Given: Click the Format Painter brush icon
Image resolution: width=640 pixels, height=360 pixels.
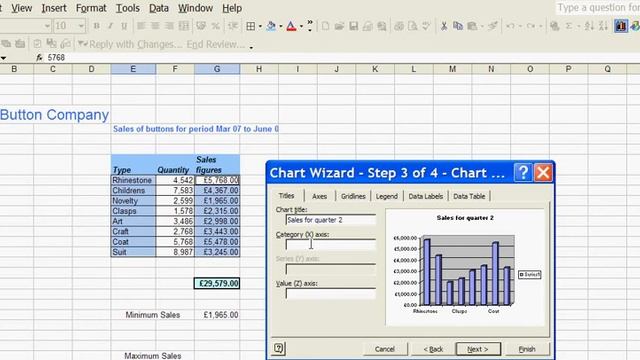Looking at the screenshot, I should 493,26.
